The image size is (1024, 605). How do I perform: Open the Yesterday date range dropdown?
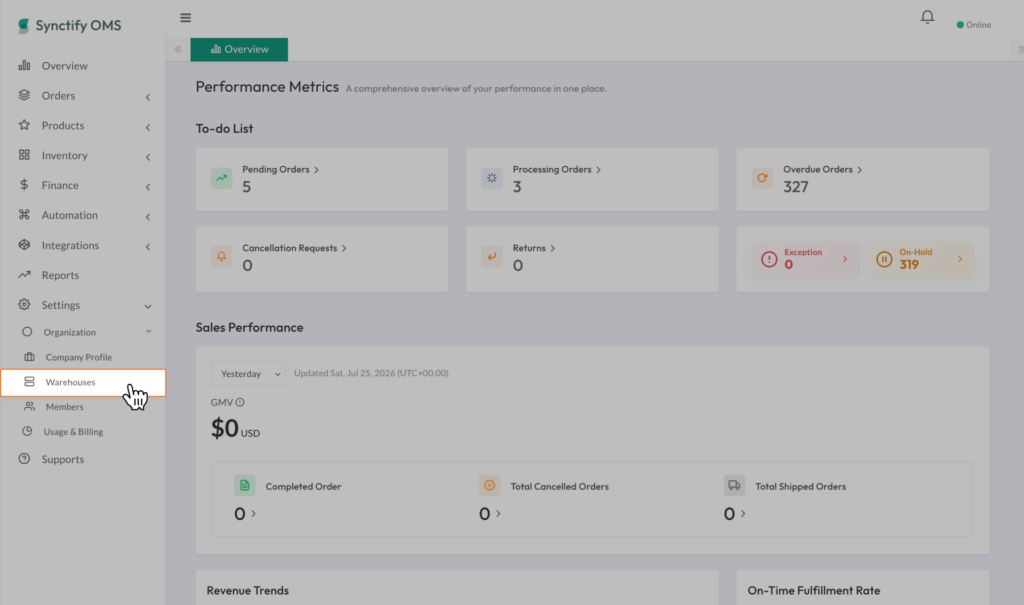coord(248,374)
